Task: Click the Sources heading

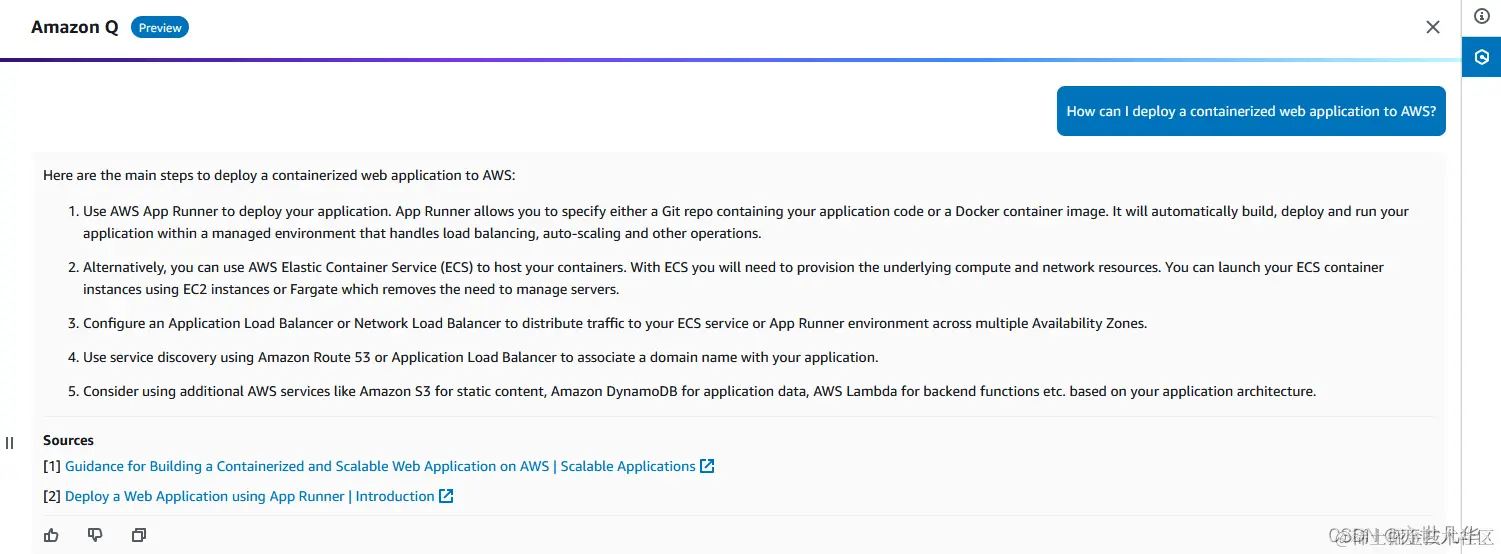Action: (x=68, y=440)
